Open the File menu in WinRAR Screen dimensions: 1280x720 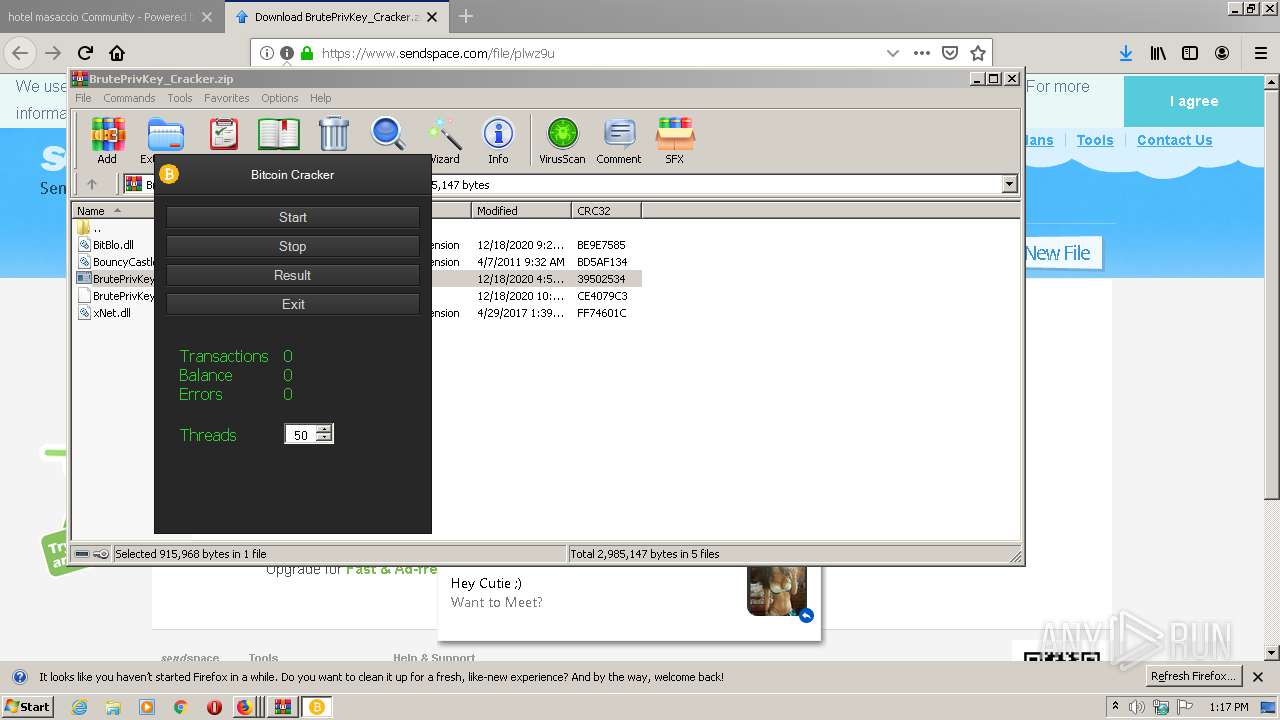[x=83, y=98]
